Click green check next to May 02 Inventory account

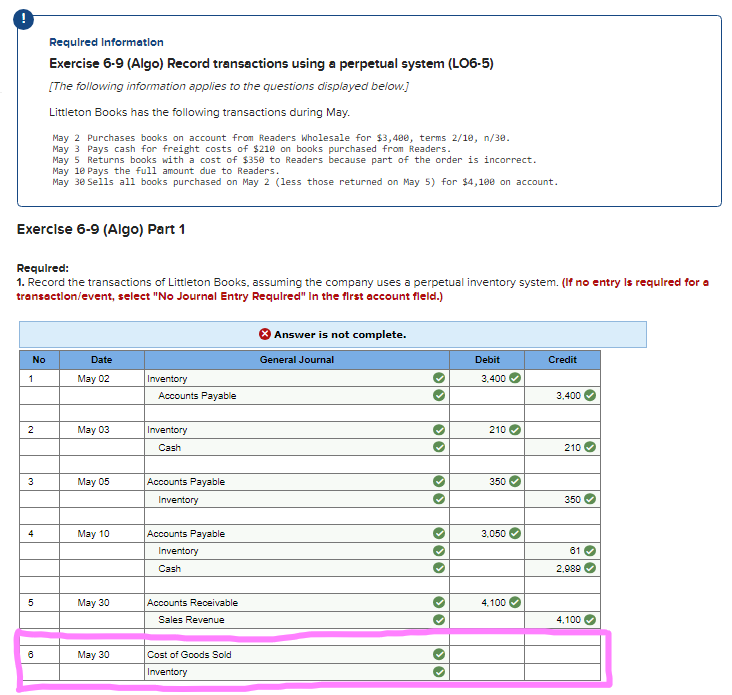[x=439, y=378]
